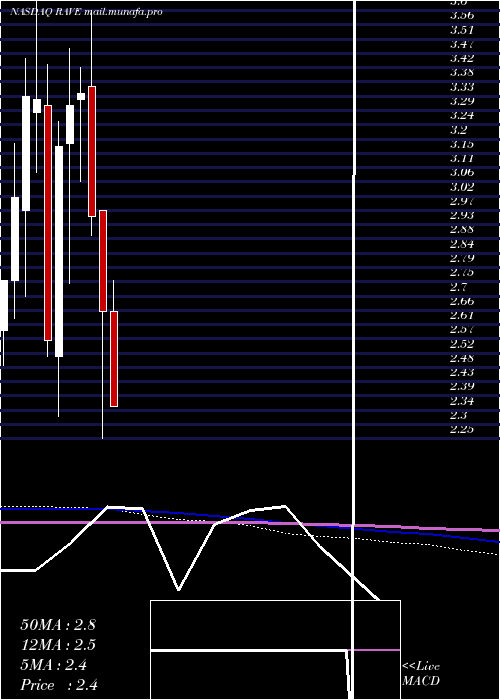Select the 2.25 price axis label
The image size is (500, 700).
click(x=462, y=429)
